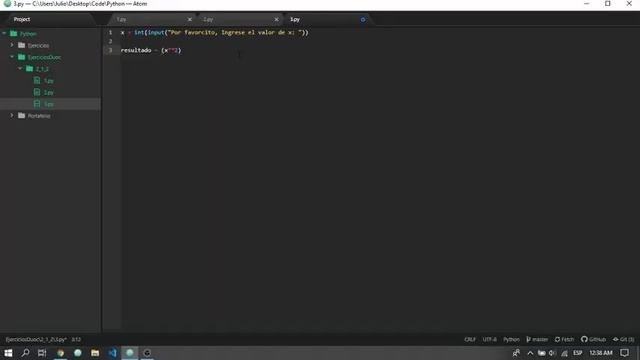The image size is (640, 360).
Task: Switch the ESP input language
Action: pos(578,353)
